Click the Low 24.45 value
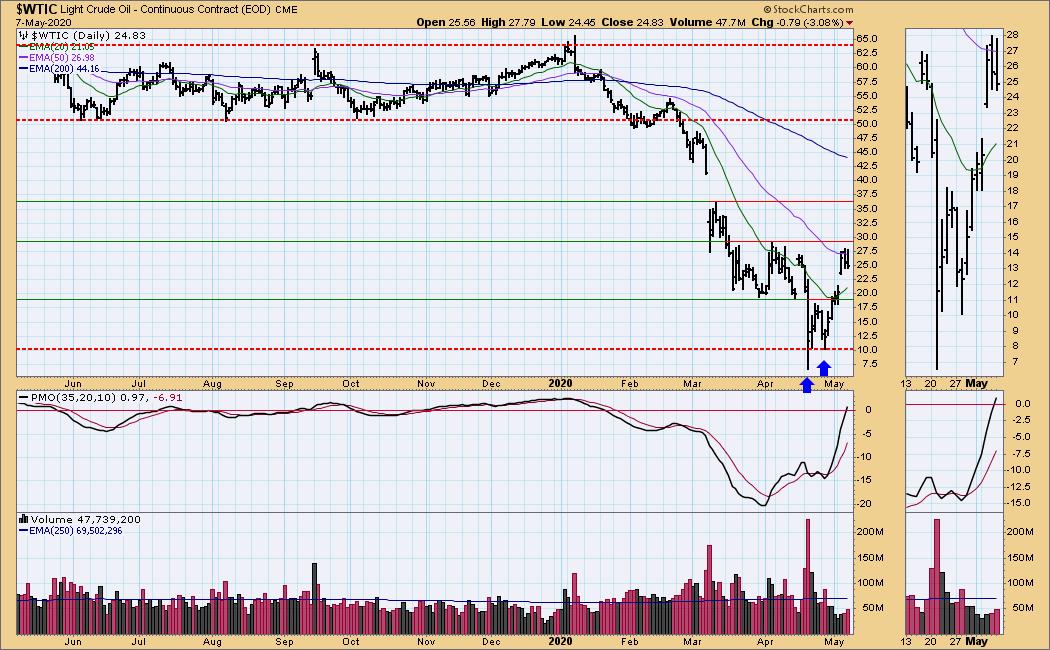This screenshot has height=650, width=1050. 568,22
